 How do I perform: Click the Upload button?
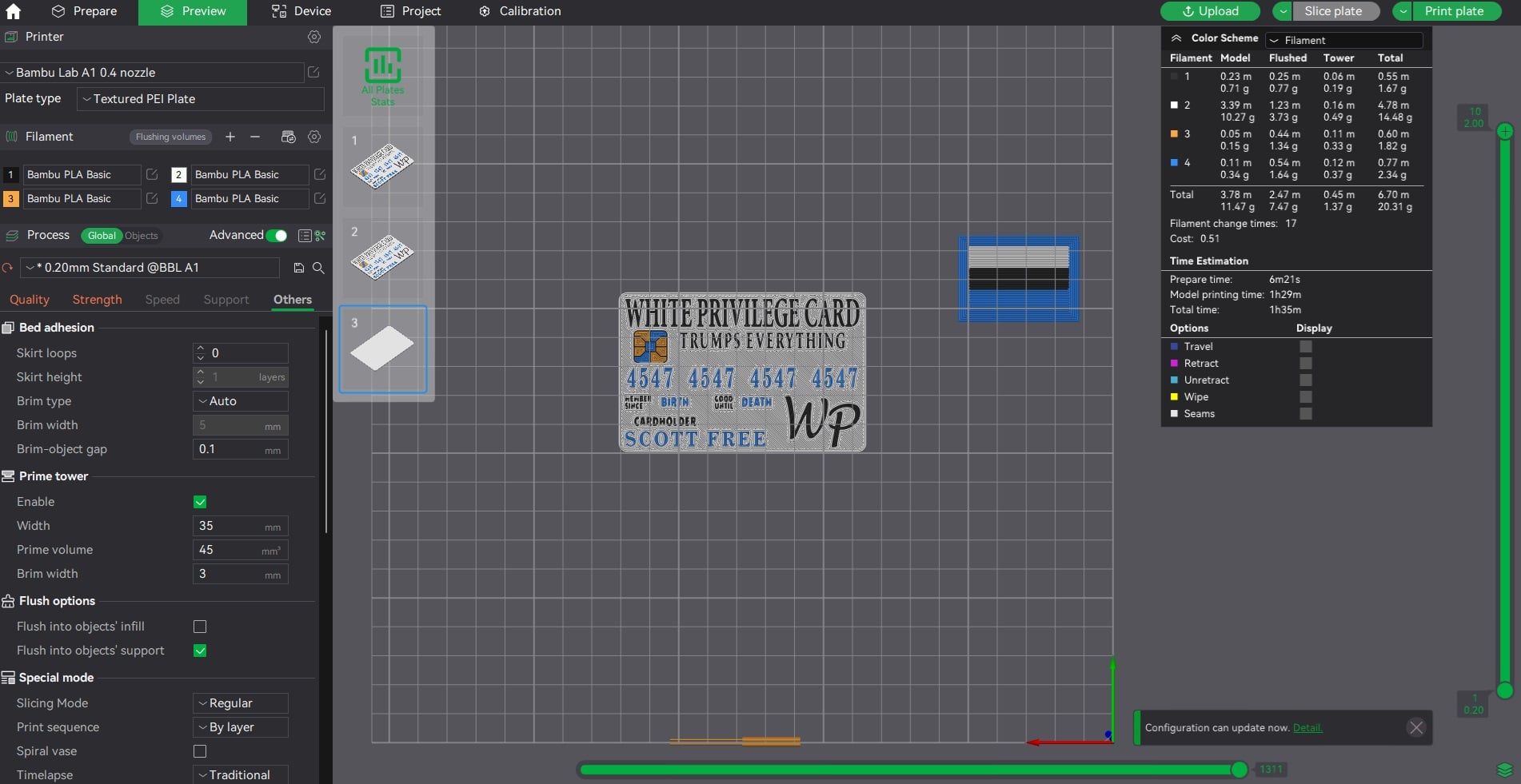coord(1211,11)
